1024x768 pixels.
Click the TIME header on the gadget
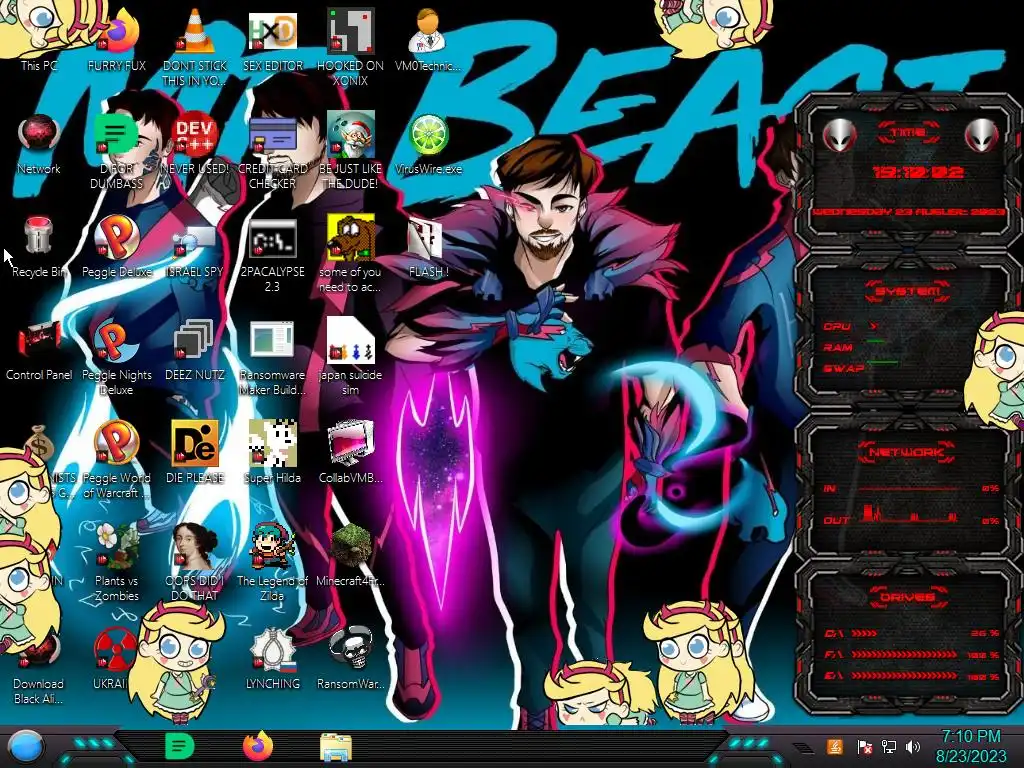pyautogui.click(x=908, y=133)
